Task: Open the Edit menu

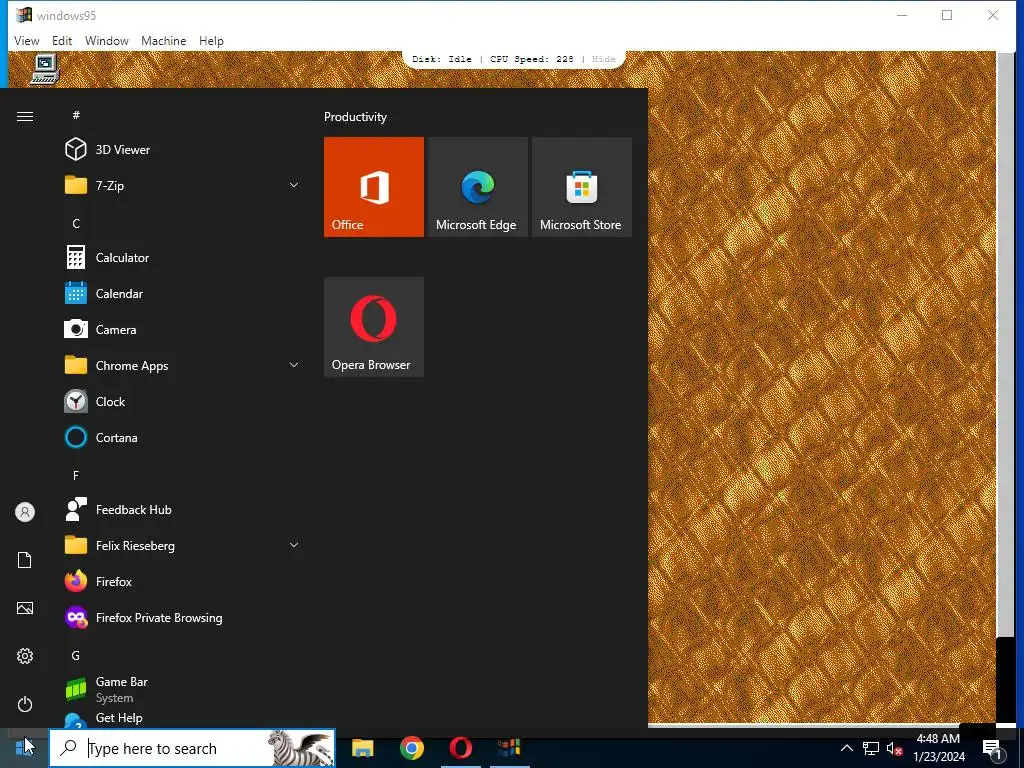Action: point(62,40)
